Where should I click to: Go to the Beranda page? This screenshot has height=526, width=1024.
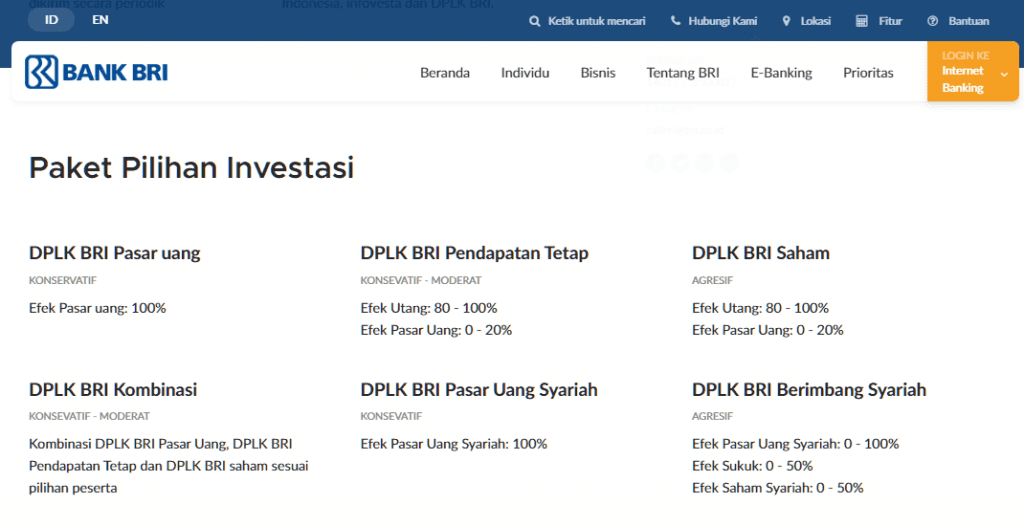pos(445,73)
